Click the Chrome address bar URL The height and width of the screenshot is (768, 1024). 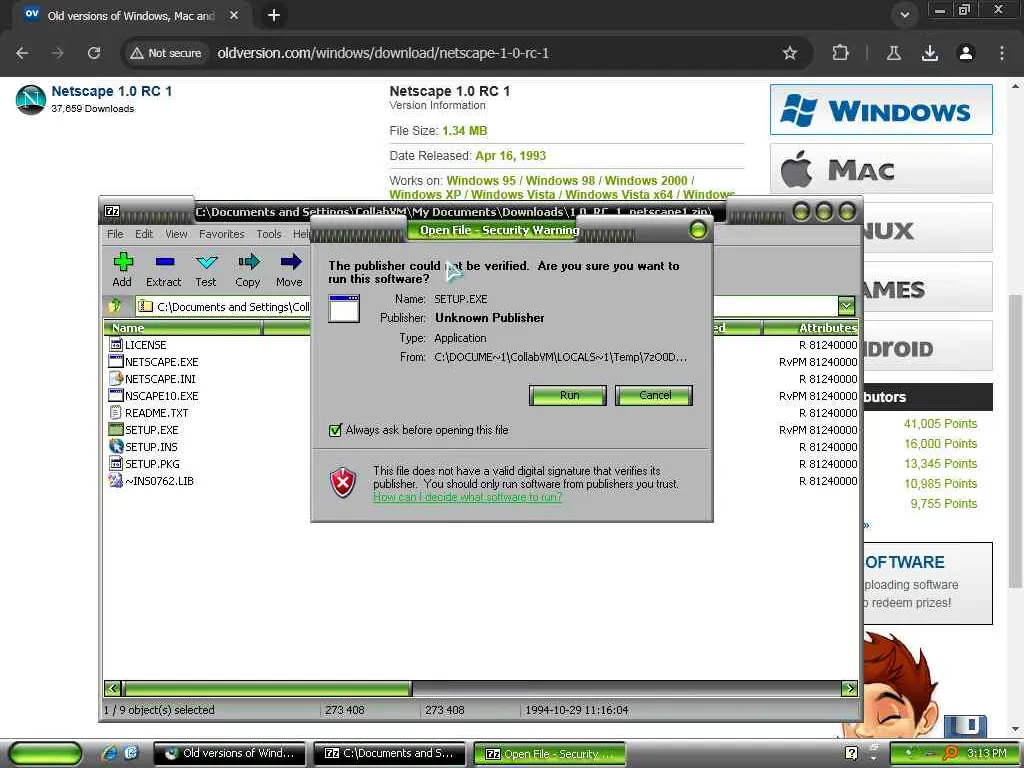coord(383,53)
